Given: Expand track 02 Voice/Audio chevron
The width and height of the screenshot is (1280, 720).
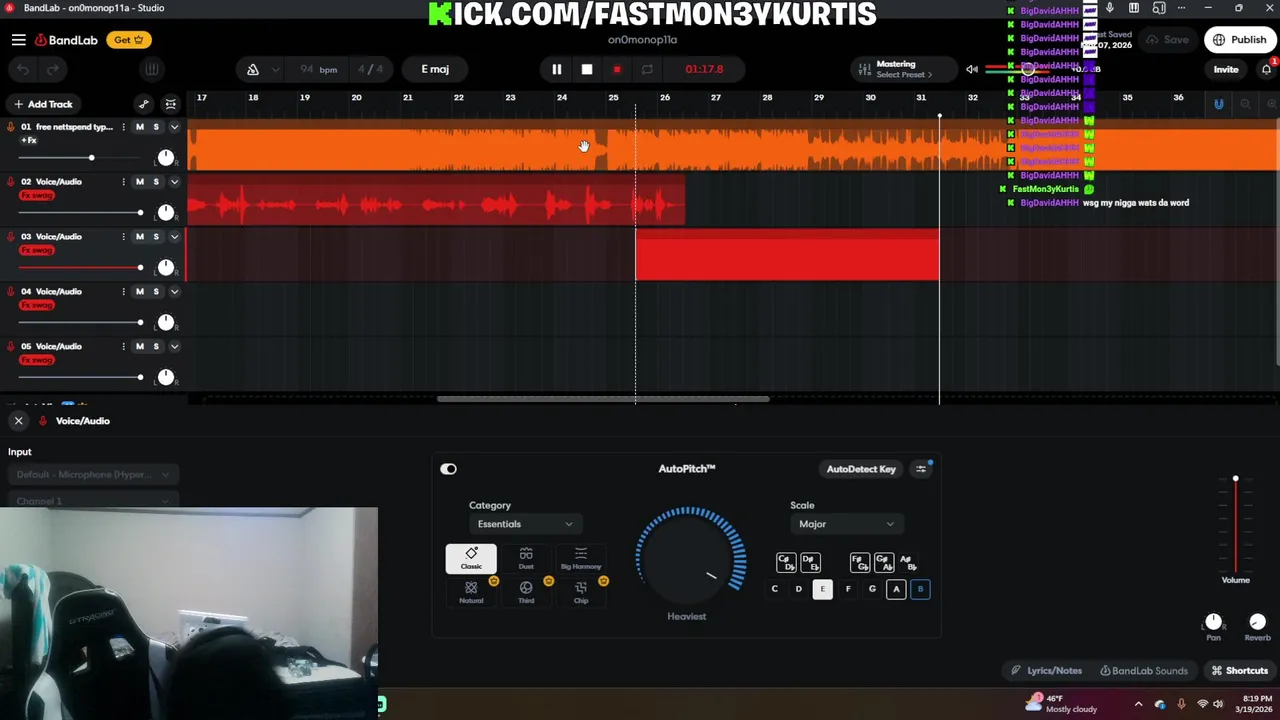Looking at the screenshot, I should tap(174, 182).
